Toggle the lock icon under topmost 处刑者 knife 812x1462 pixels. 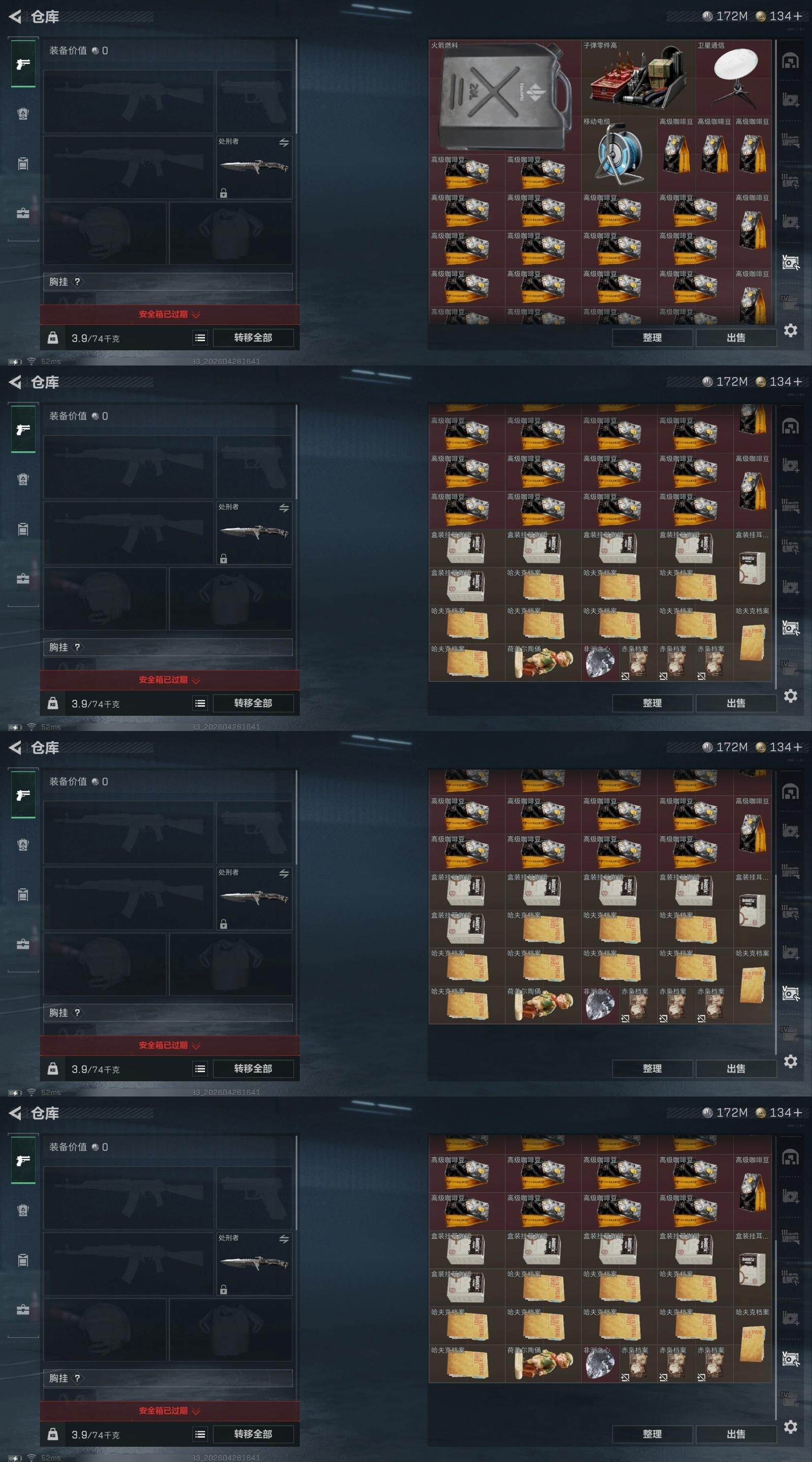224,193
